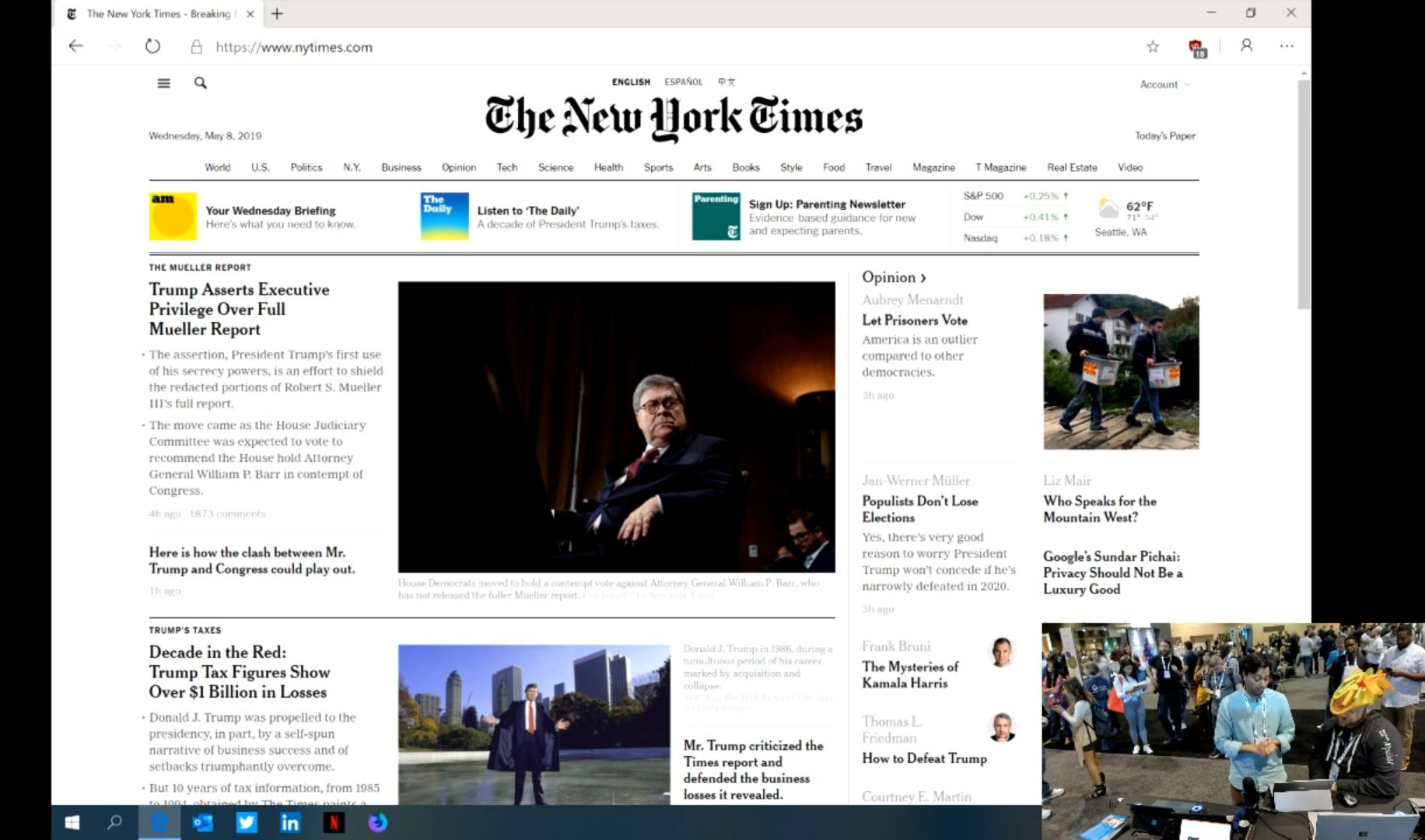
Task: Launch Twitter from the taskbar
Action: [x=247, y=822]
